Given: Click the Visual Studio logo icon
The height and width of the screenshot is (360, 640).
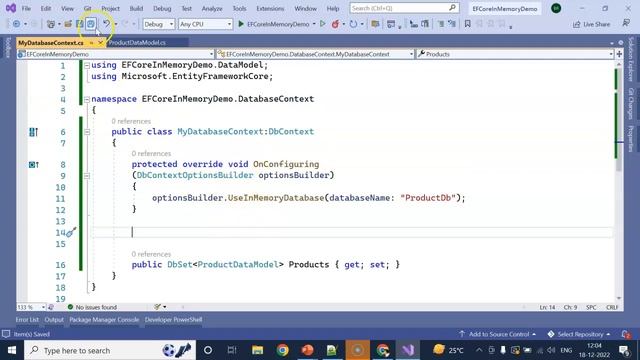Looking at the screenshot, I should tap(11, 8).
